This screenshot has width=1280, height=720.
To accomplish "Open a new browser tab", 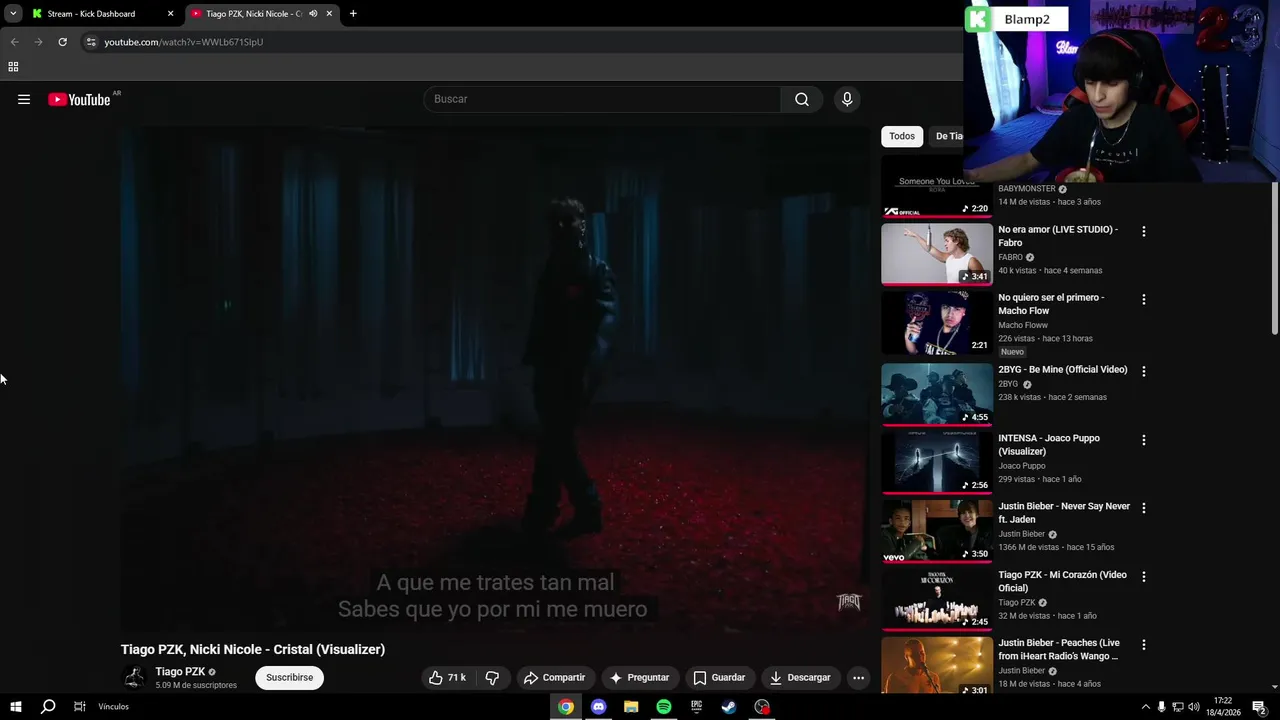I will [353, 14].
